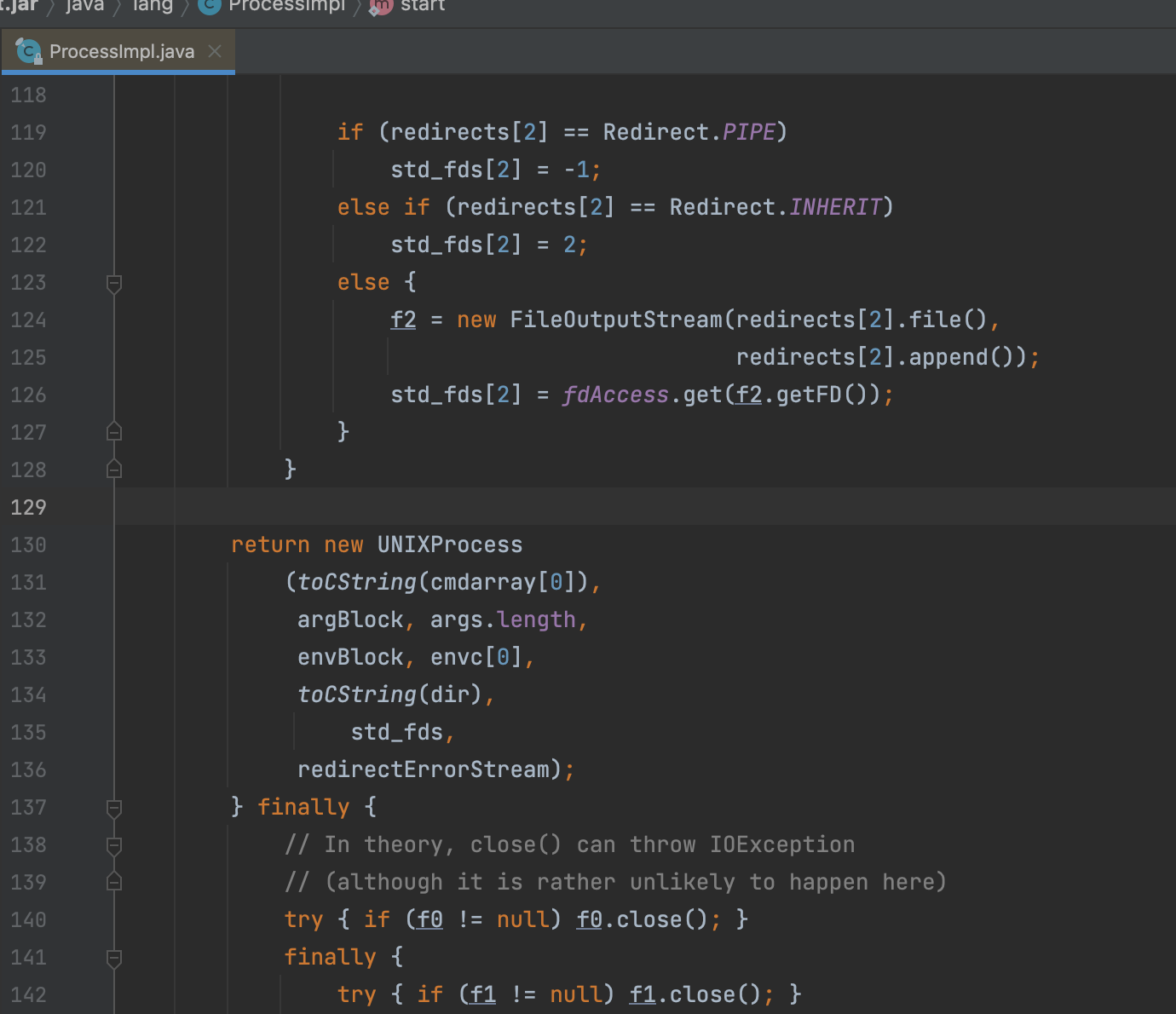Click the class file icon on the ProcessImpl.java tab
Viewport: 1176px width, 1014px height.
(x=28, y=51)
